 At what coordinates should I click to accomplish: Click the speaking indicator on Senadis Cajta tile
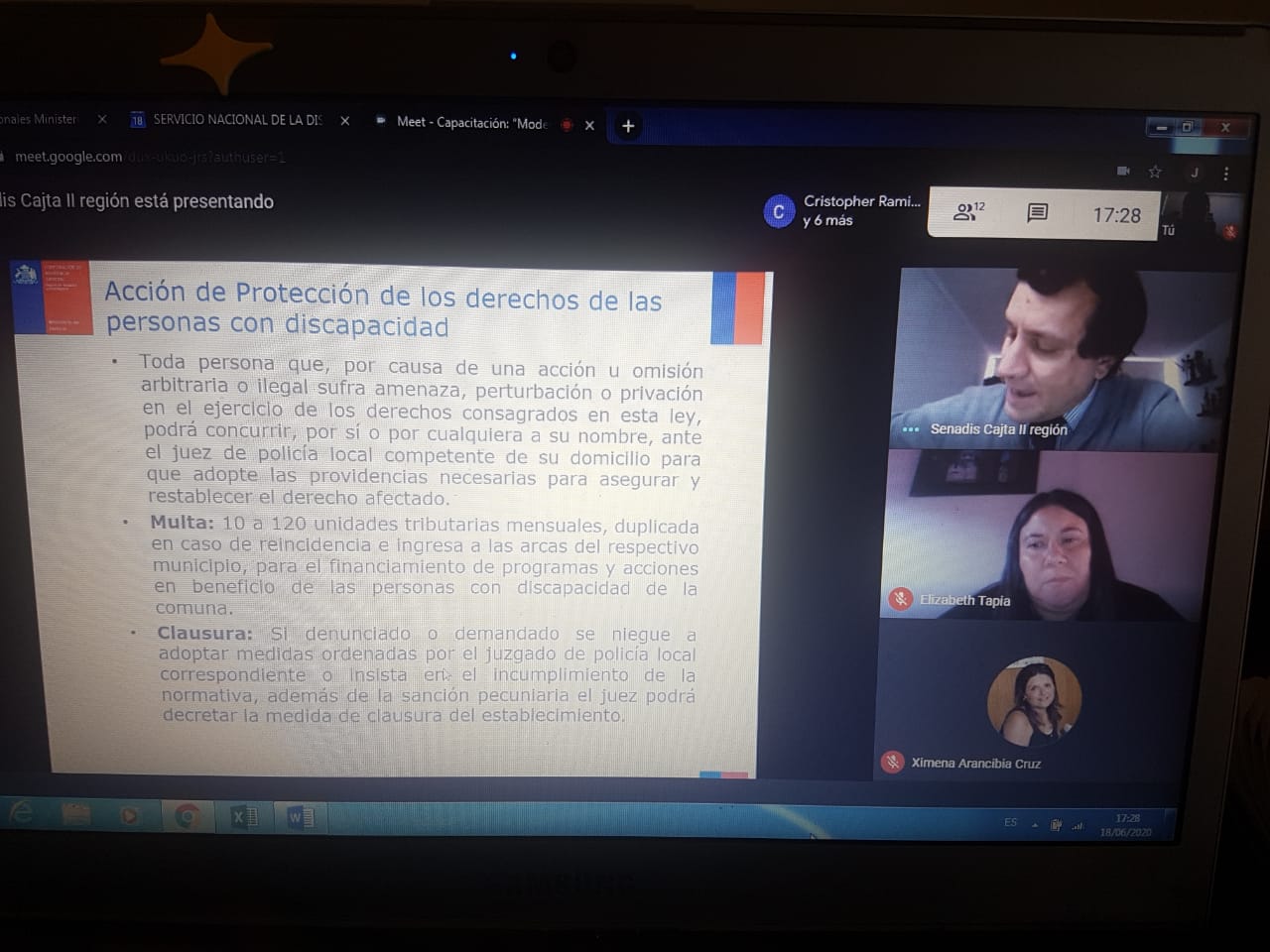click(911, 429)
